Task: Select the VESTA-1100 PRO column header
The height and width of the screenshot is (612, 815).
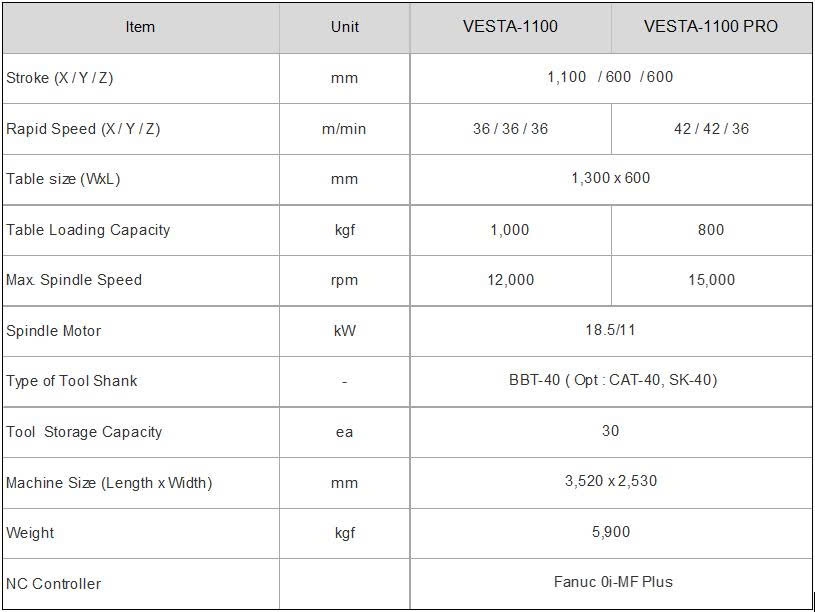Action: click(x=711, y=27)
